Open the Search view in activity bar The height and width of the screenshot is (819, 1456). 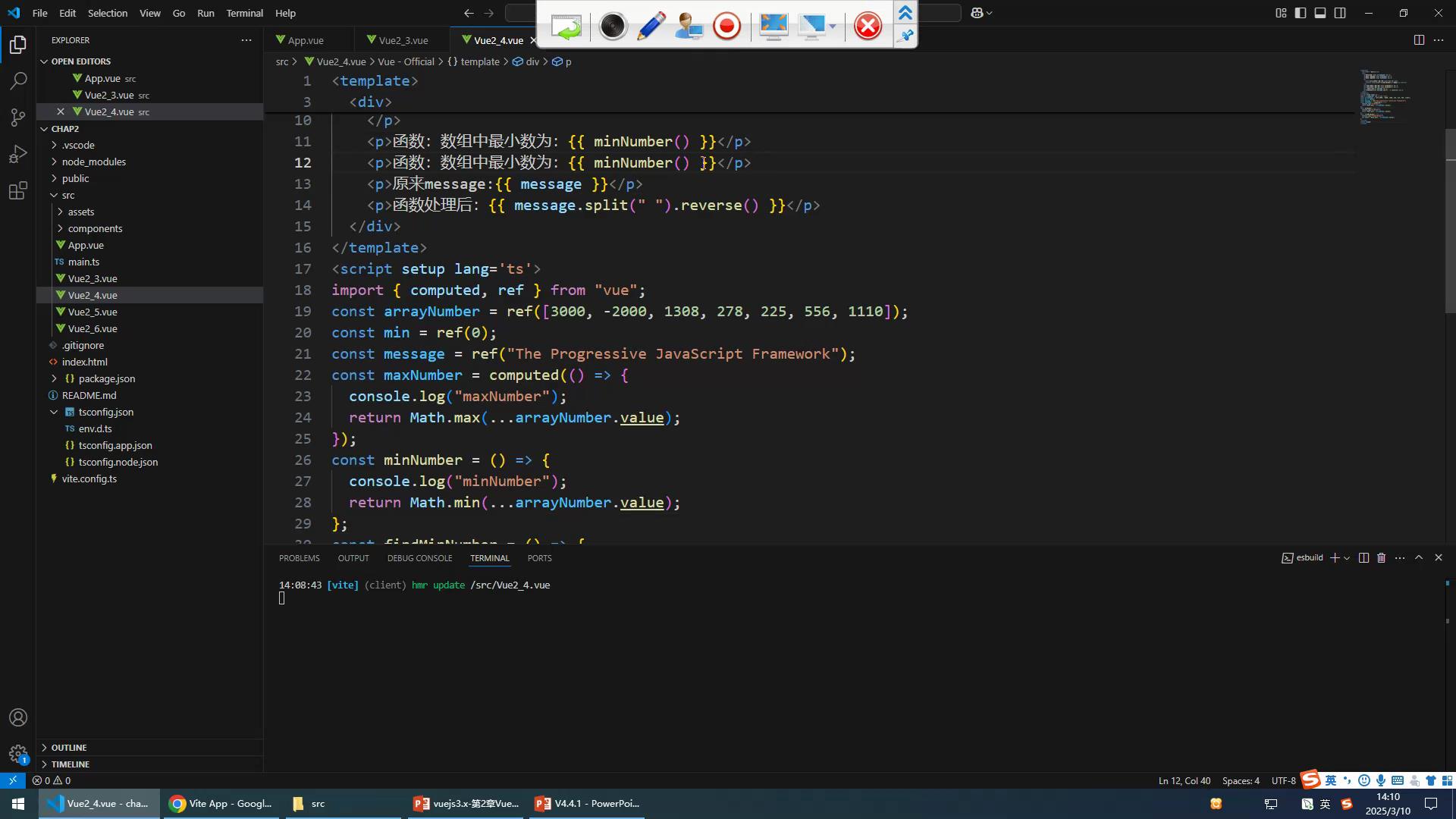tap(18, 80)
